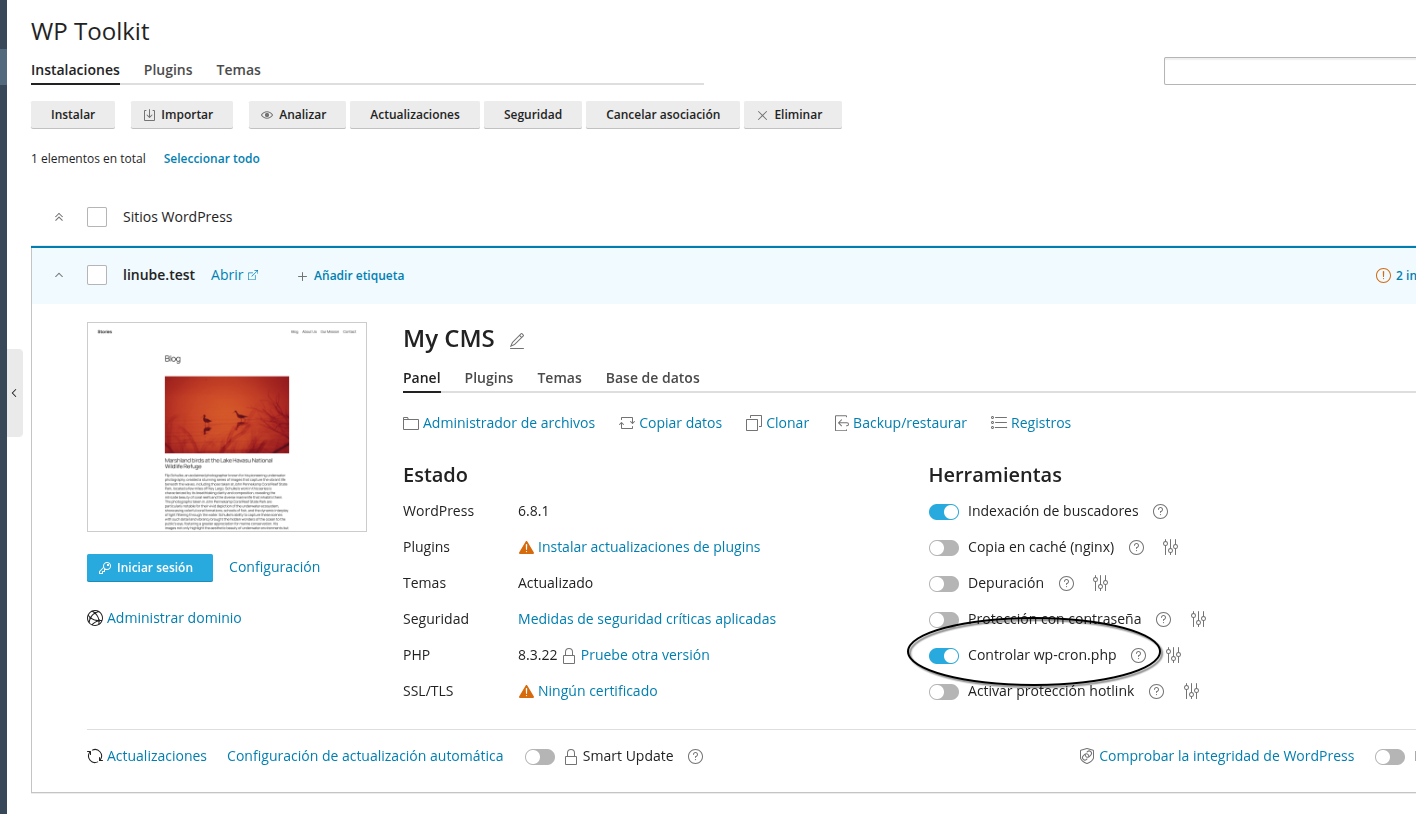Open the Abrir link for linube.test

(x=235, y=275)
